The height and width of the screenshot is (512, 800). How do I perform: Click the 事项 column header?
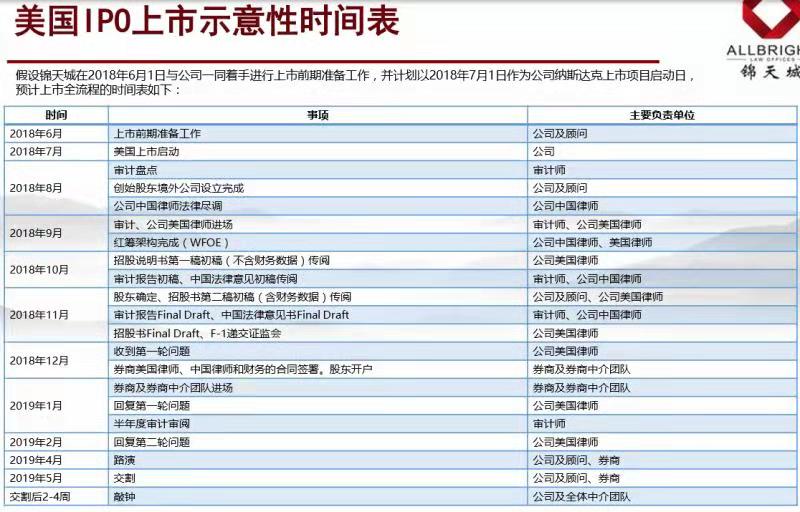point(318,116)
